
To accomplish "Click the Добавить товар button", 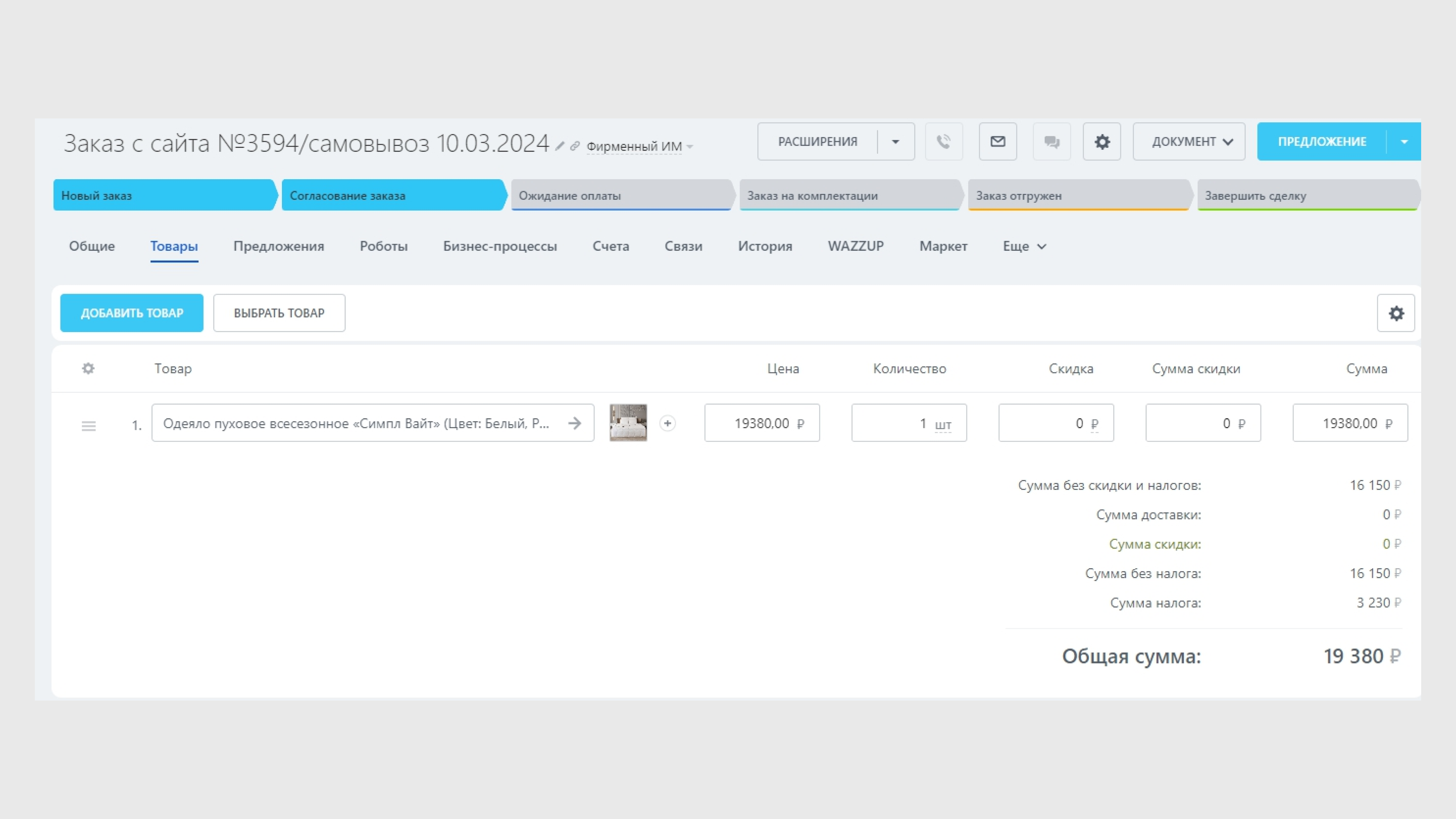I will coord(132,313).
